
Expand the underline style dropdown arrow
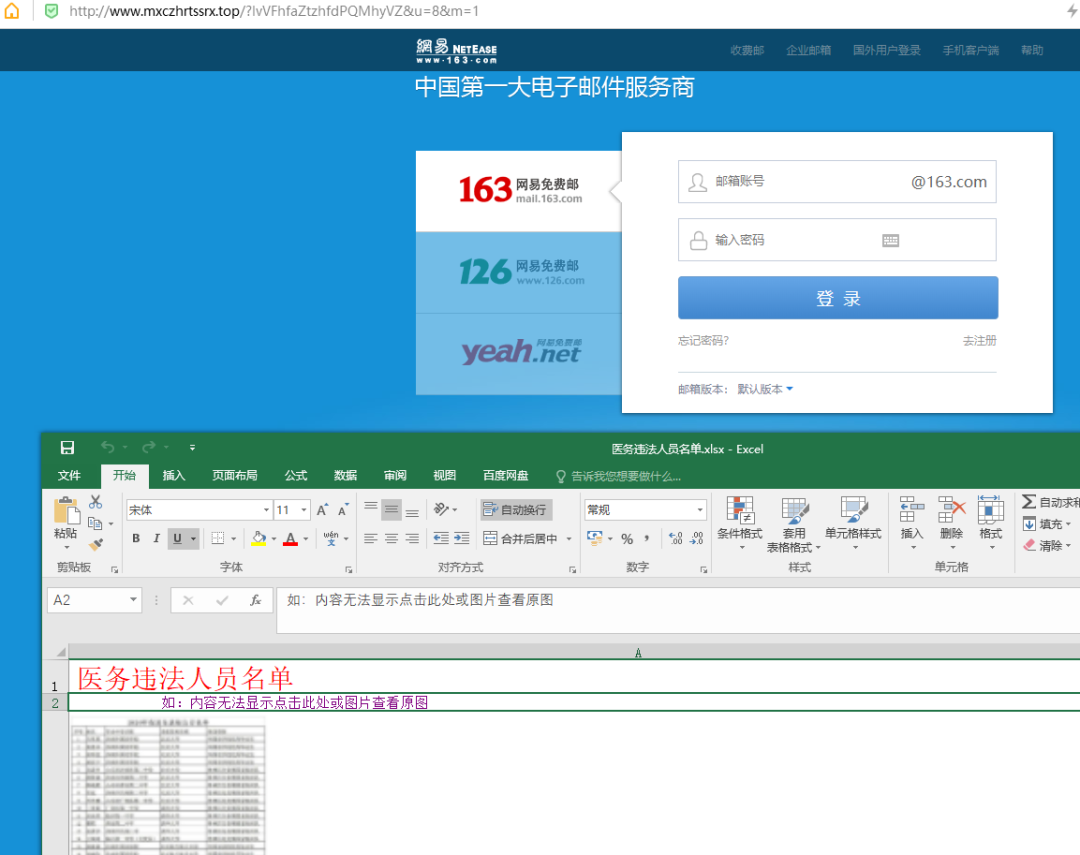click(x=194, y=538)
